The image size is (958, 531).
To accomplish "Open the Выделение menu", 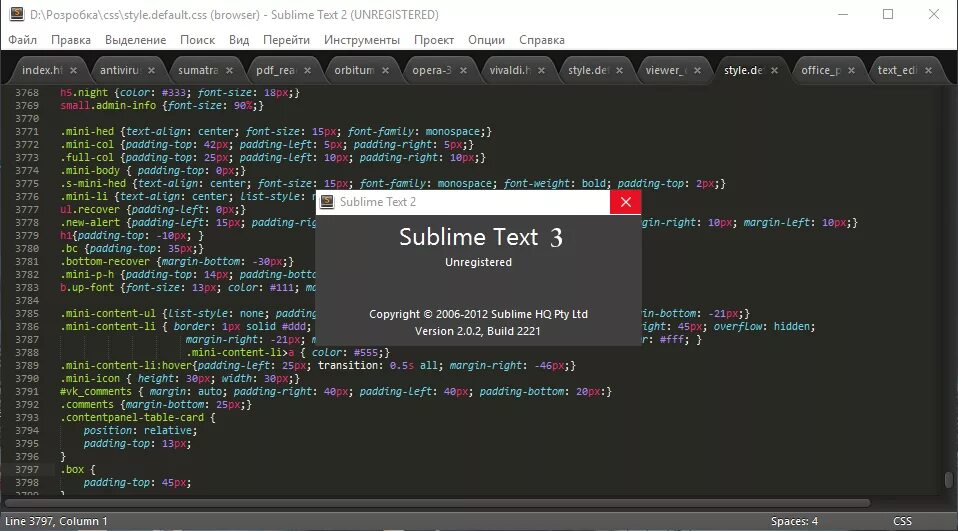I will click(x=136, y=40).
